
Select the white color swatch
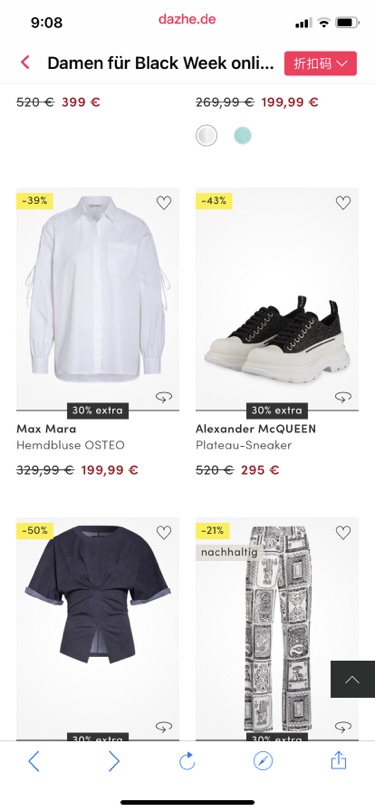click(206, 136)
